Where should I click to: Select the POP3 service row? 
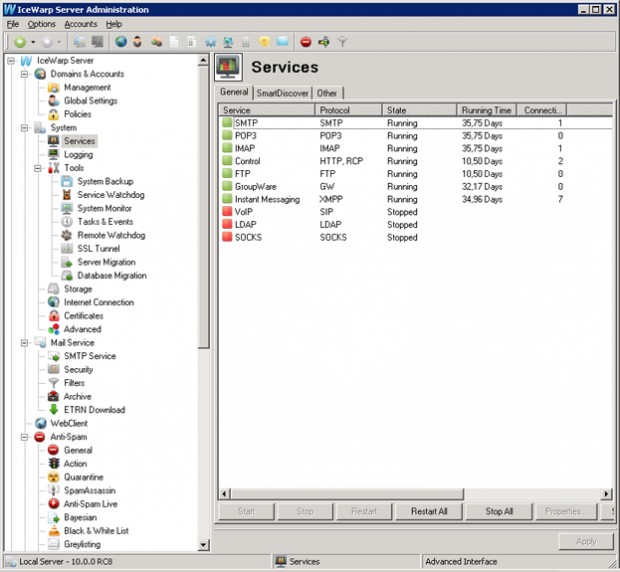point(415,136)
